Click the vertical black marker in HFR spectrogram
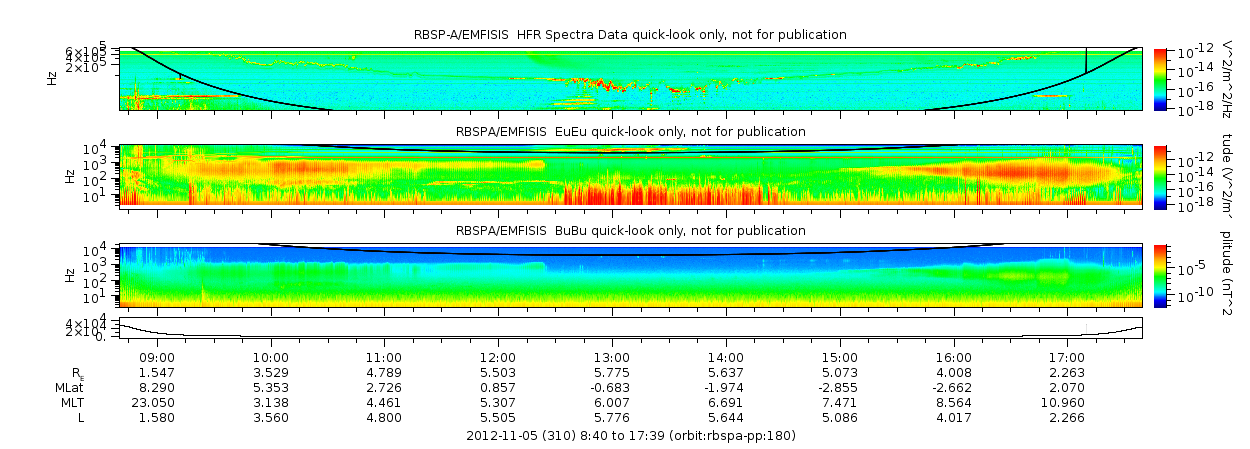Image resolution: width=1250 pixels, height=449 pixels. [x=1086, y=60]
